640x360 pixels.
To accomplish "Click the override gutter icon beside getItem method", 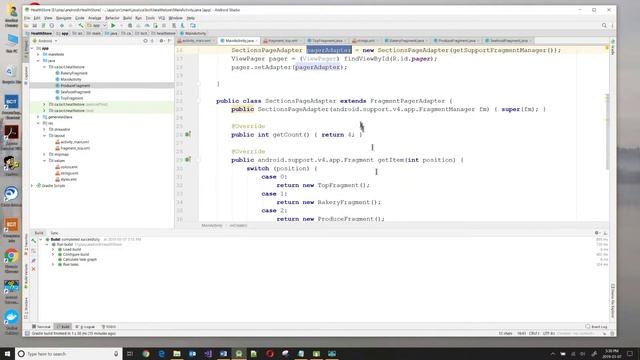I will pyautogui.click(x=188, y=159).
